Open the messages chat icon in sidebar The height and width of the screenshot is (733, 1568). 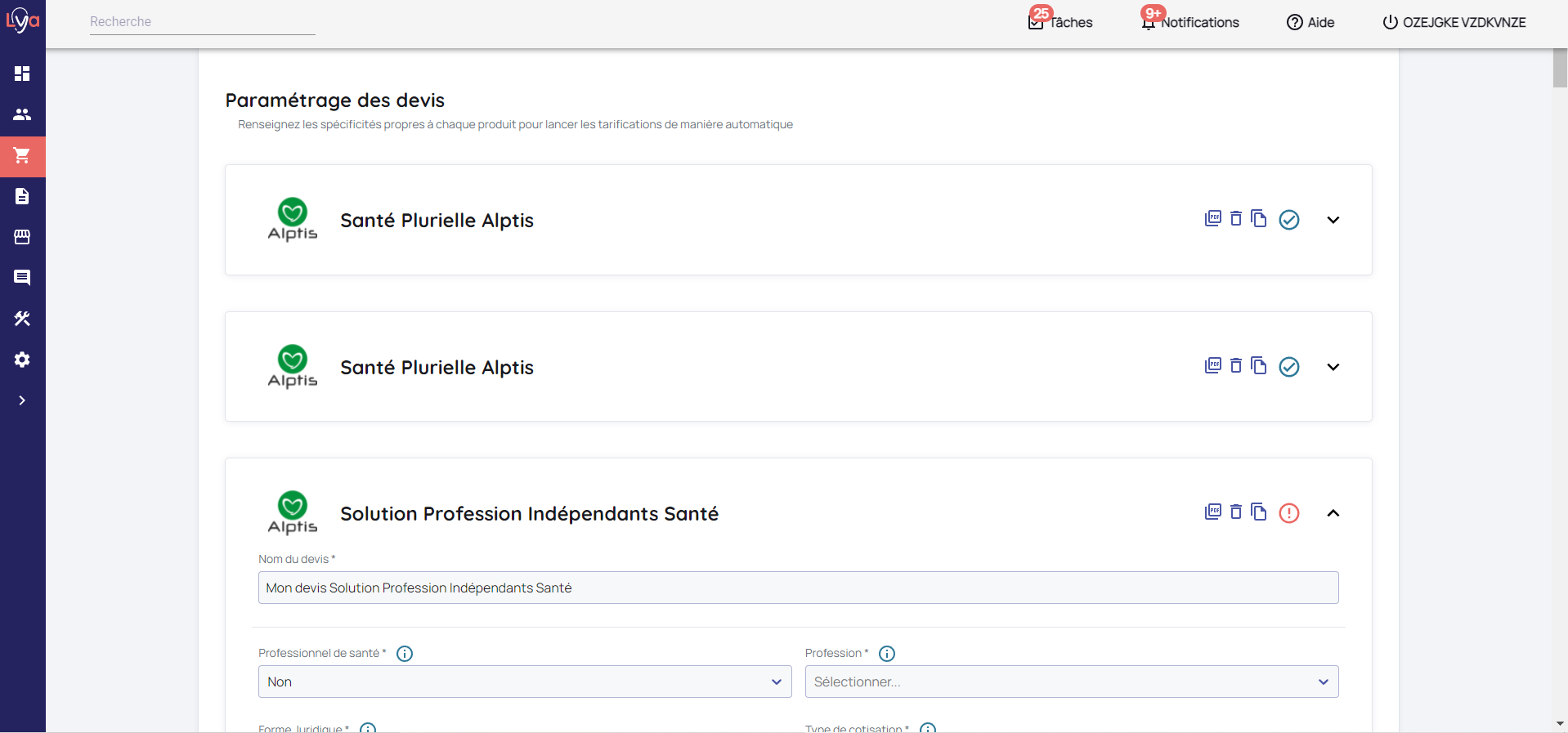(22, 278)
